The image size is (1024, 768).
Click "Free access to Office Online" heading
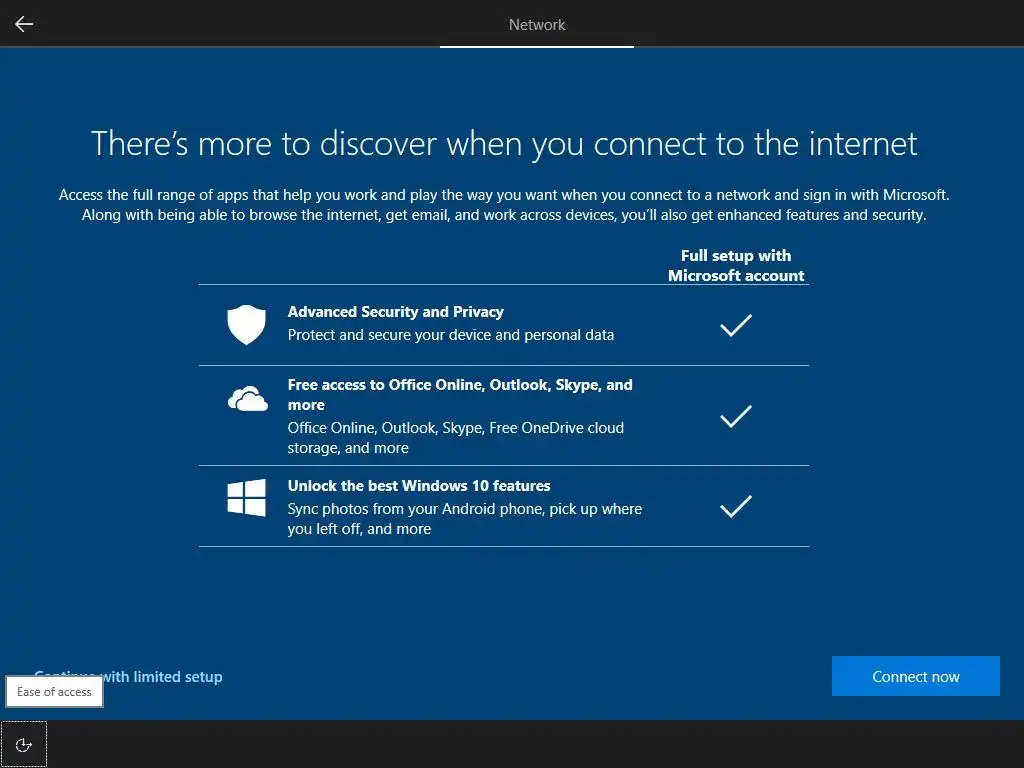pyautogui.click(x=460, y=394)
